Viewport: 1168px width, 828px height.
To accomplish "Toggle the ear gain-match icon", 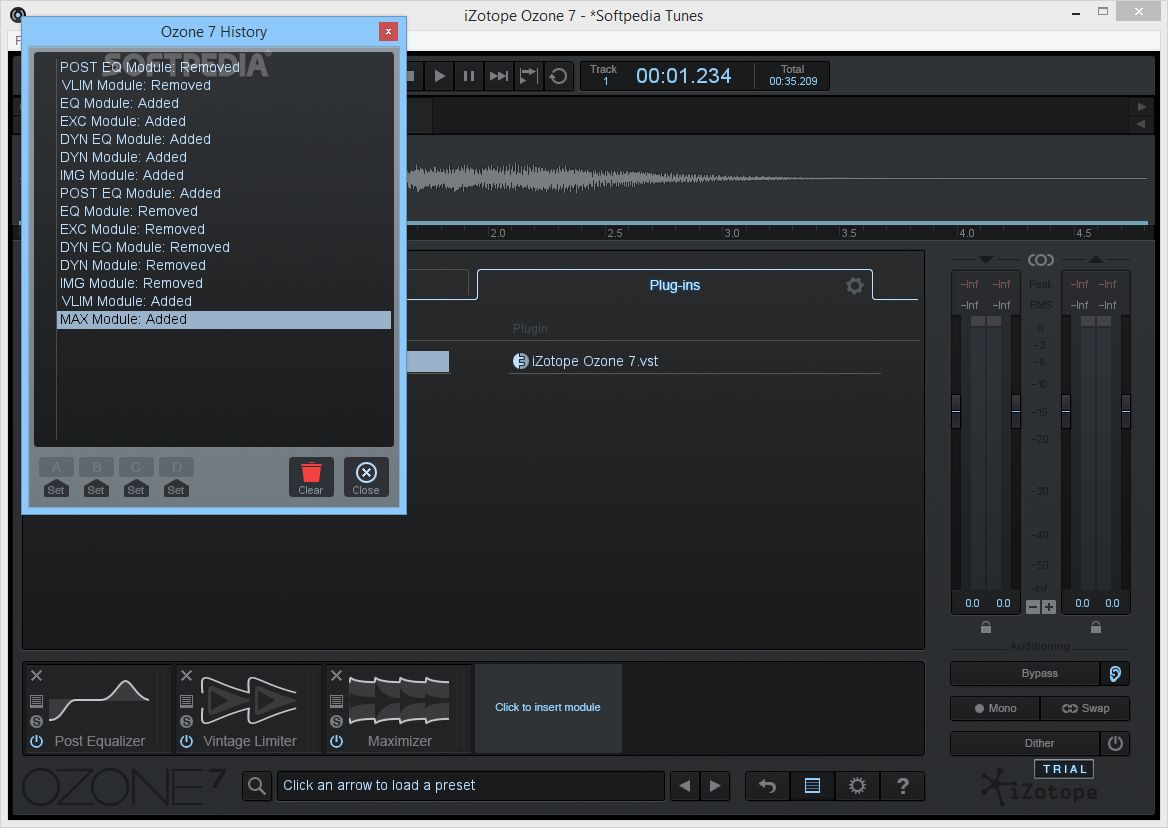I will click(1115, 673).
